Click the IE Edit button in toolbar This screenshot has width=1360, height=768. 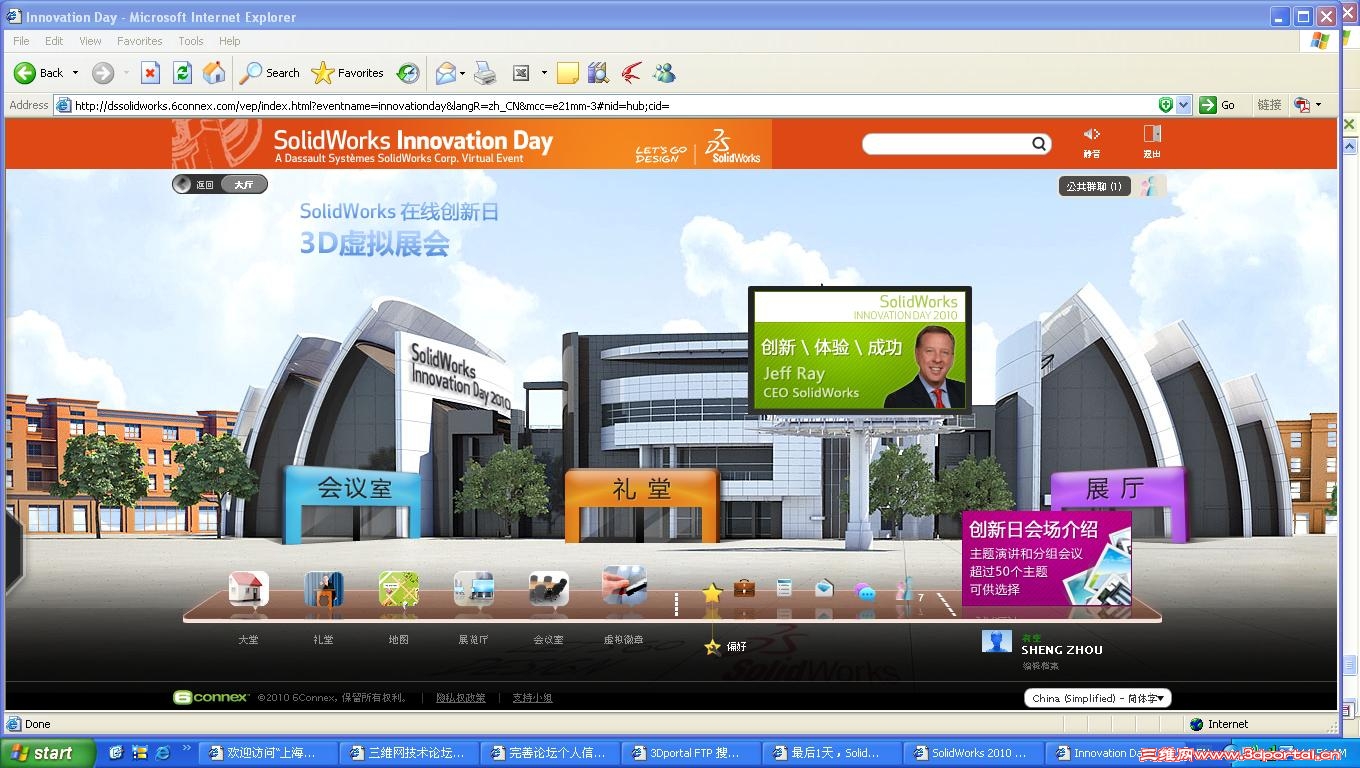point(521,73)
